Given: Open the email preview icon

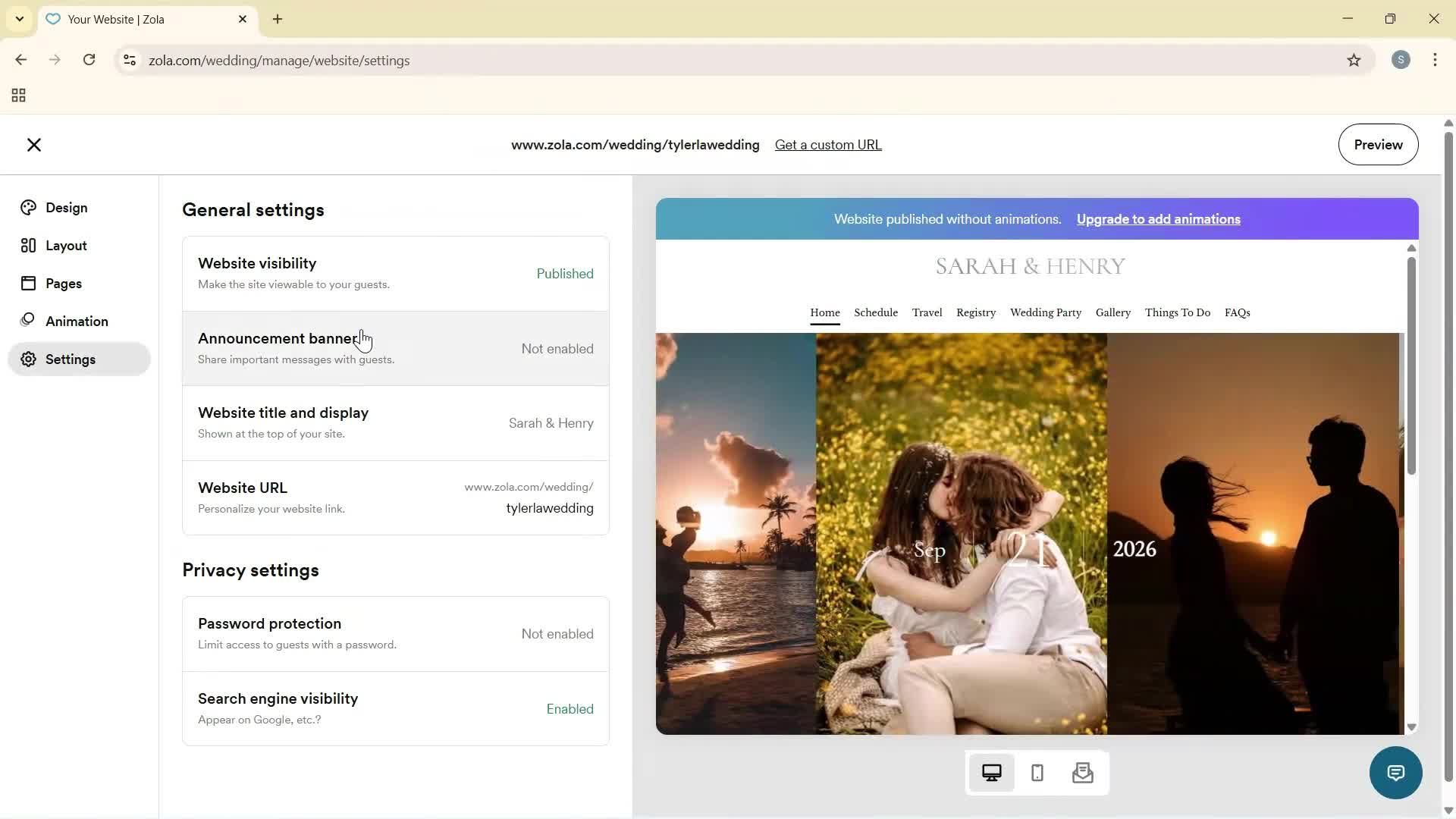Looking at the screenshot, I should click(1083, 772).
